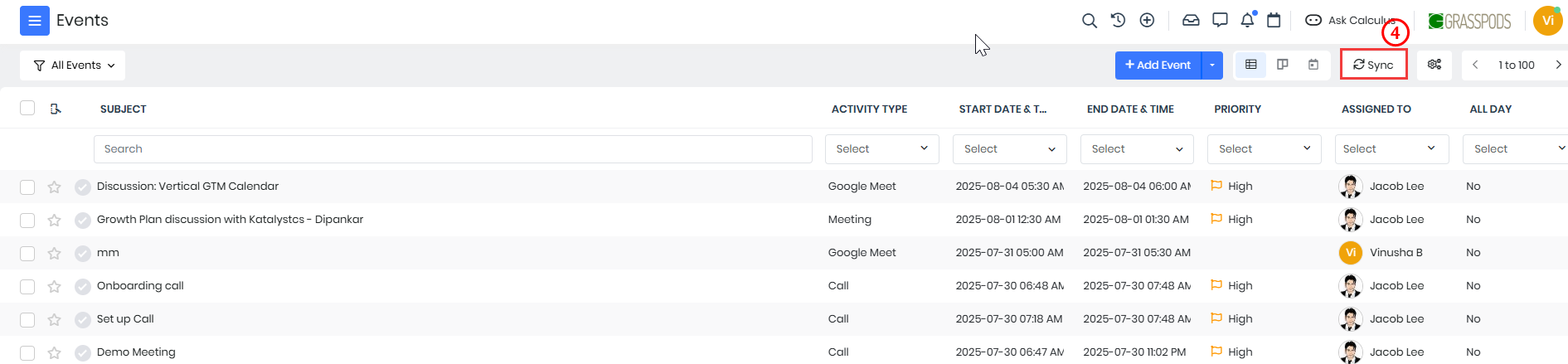Screen dimensions: 1568x364
Task: Switch to calendar view icon
Action: click(x=1313, y=65)
